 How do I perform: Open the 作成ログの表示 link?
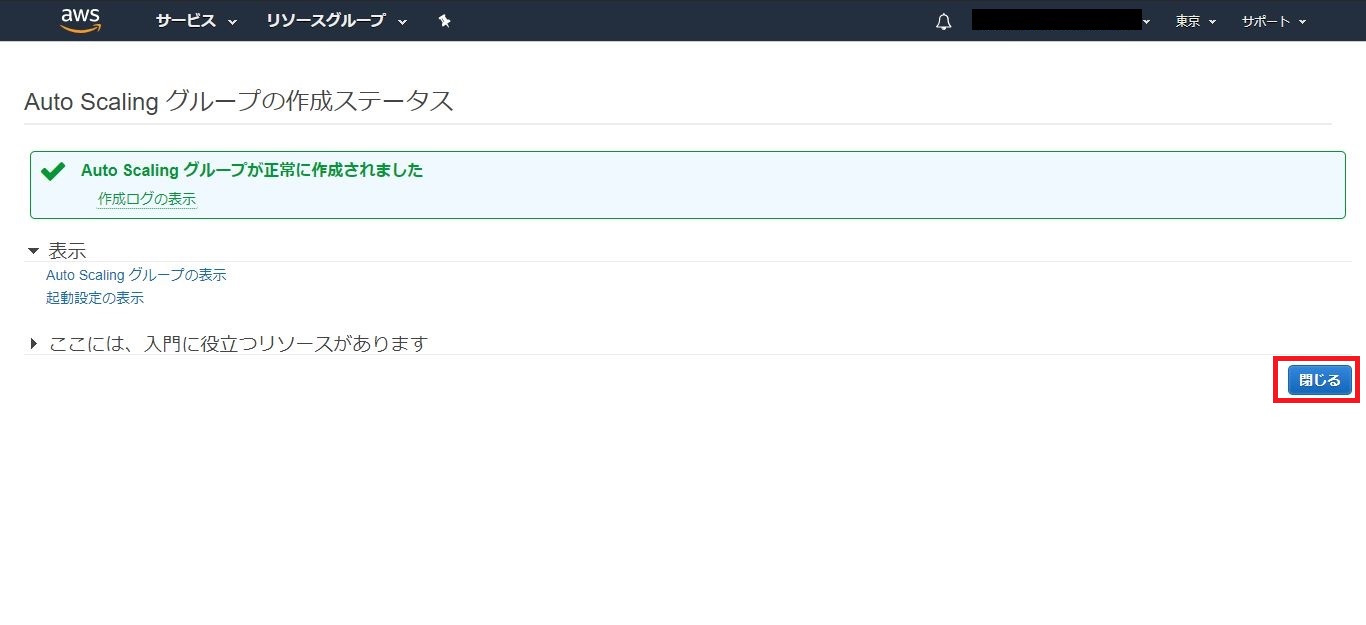click(147, 199)
